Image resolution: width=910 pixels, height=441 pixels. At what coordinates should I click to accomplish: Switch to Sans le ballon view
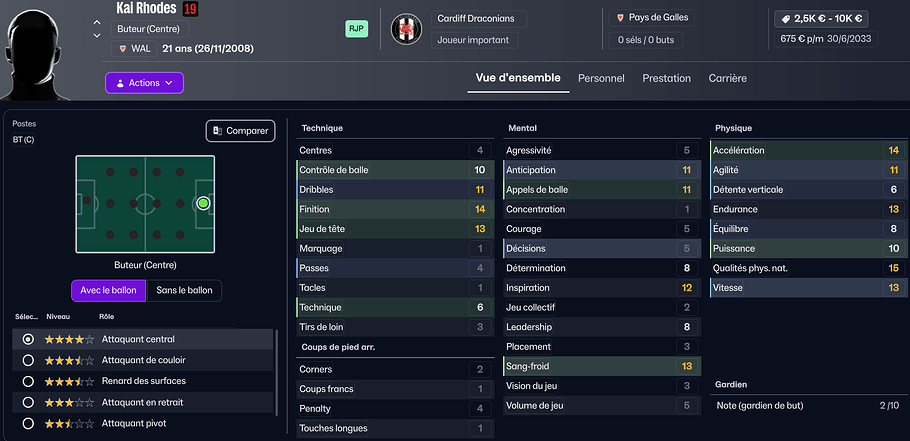(x=184, y=290)
